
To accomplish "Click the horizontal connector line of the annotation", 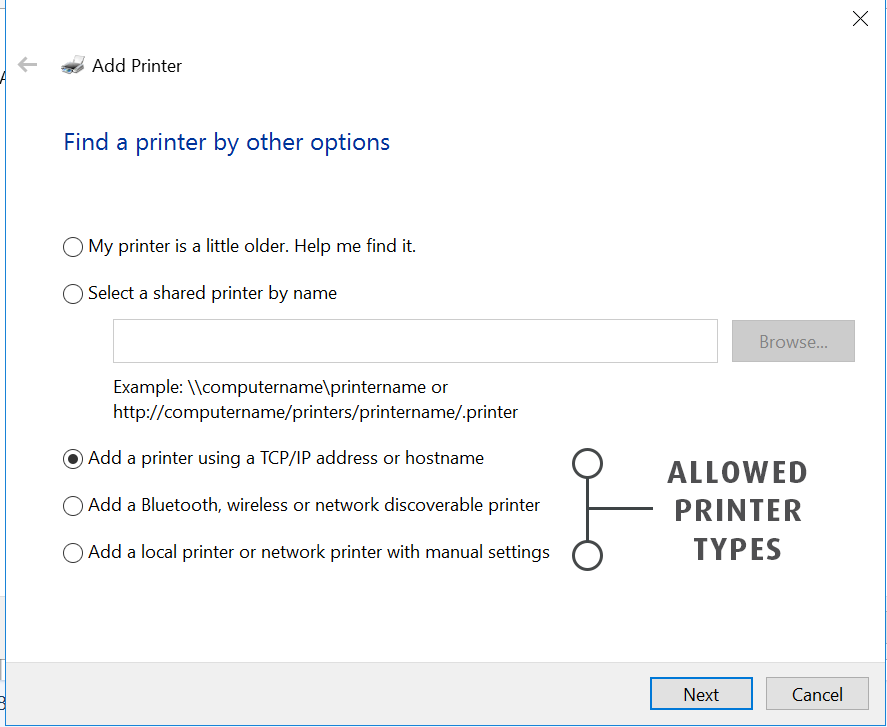I will coord(622,509).
